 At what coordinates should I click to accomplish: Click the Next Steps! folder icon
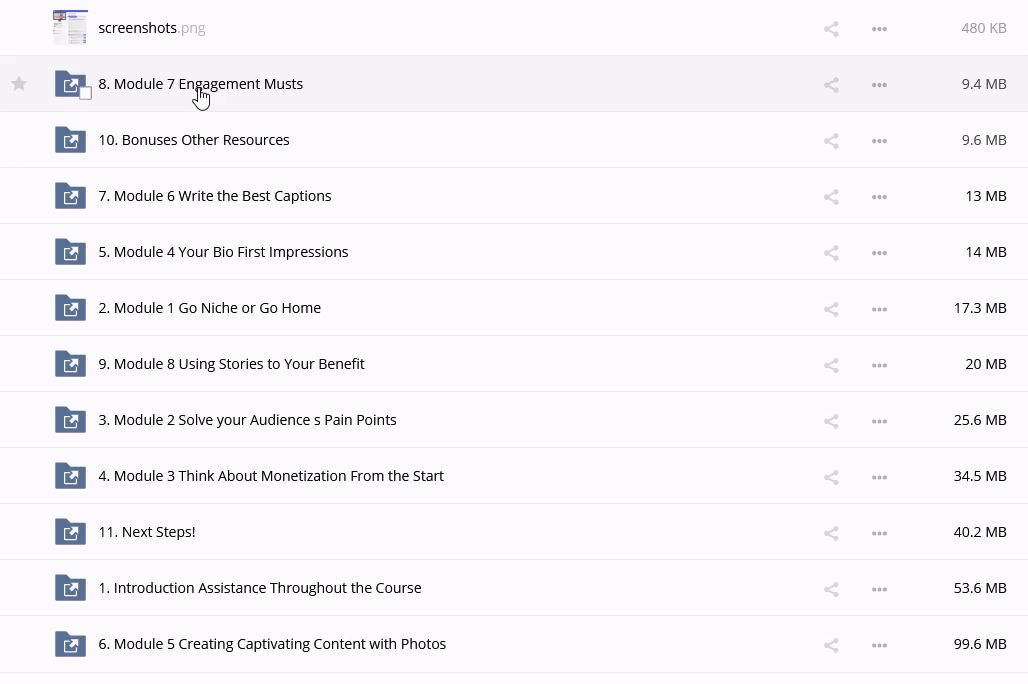point(70,532)
